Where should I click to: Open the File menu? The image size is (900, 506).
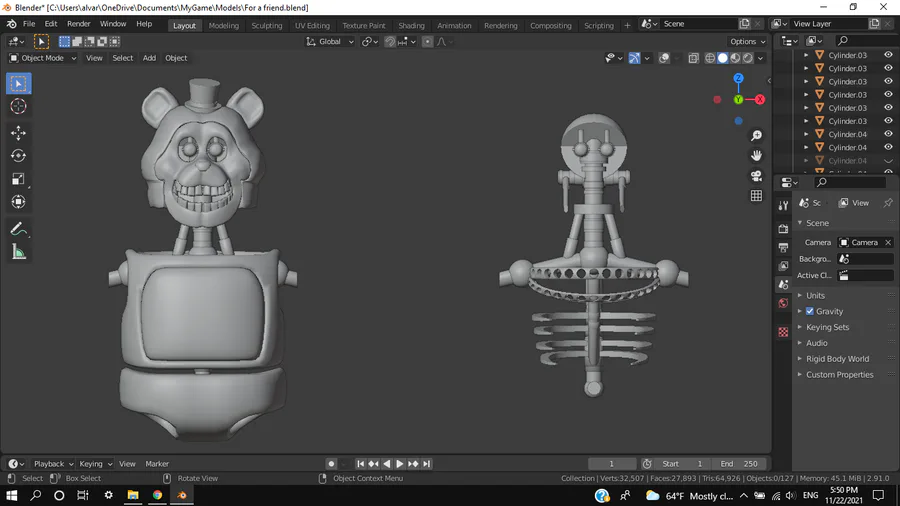coord(29,24)
